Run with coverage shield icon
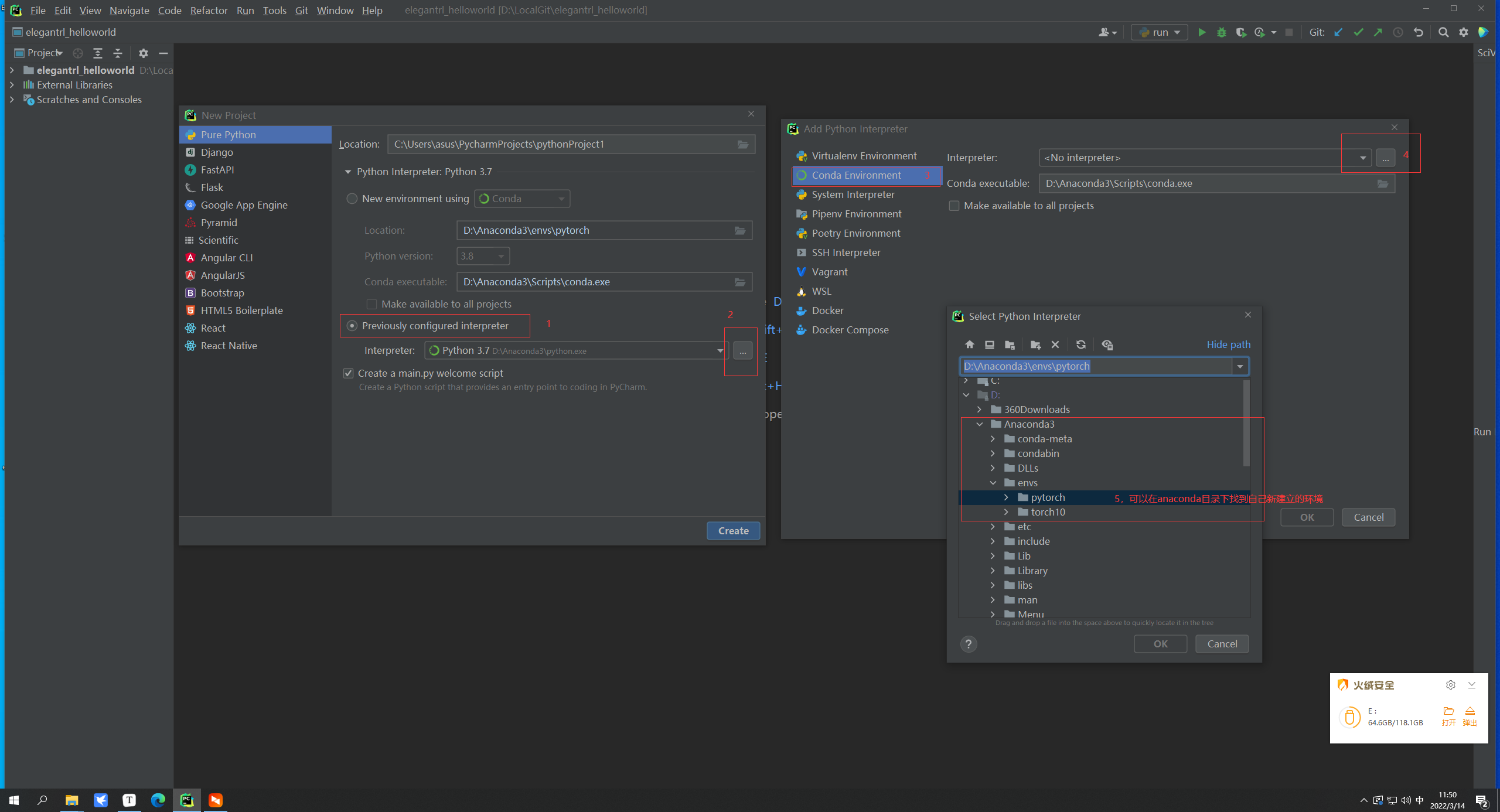This screenshot has width=1500, height=812. [x=1240, y=32]
